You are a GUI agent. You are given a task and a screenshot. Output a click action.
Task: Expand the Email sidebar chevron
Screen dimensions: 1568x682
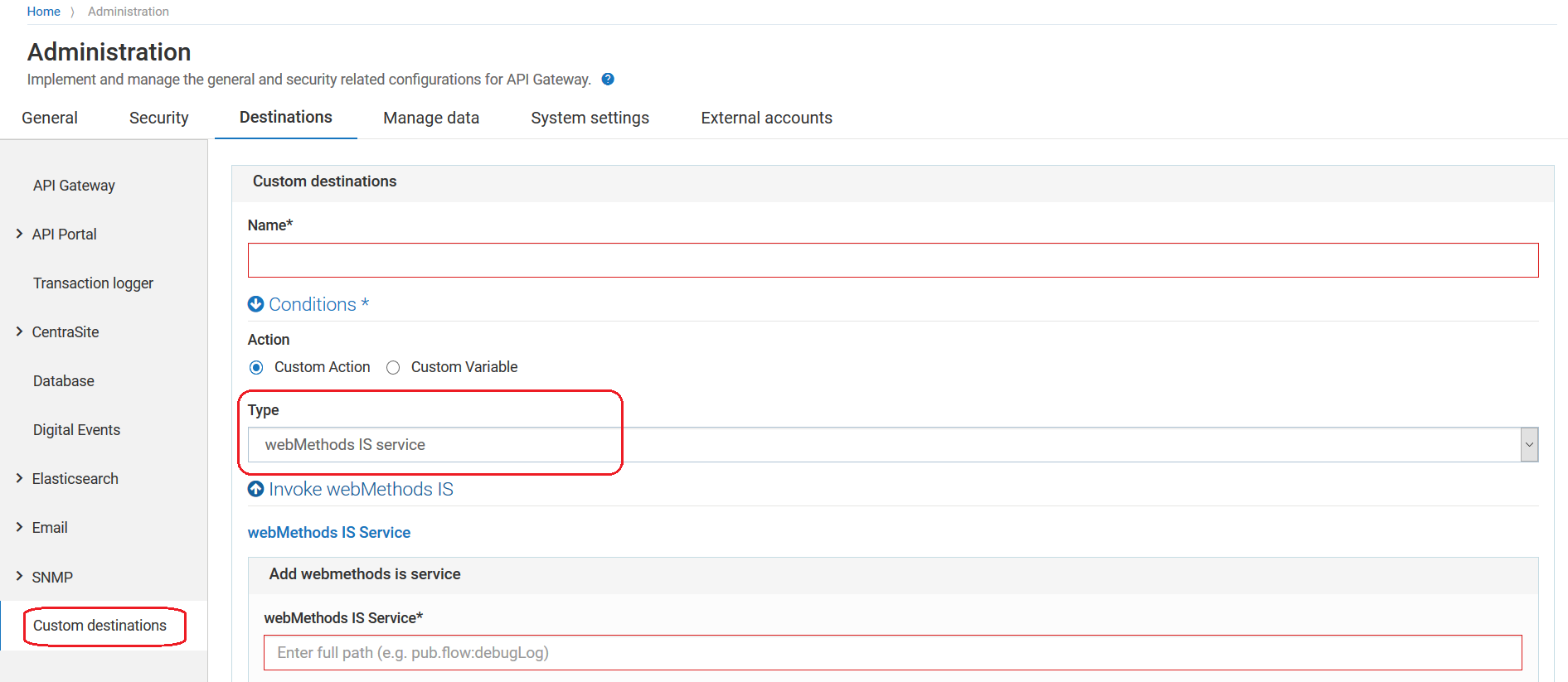pos(19,527)
